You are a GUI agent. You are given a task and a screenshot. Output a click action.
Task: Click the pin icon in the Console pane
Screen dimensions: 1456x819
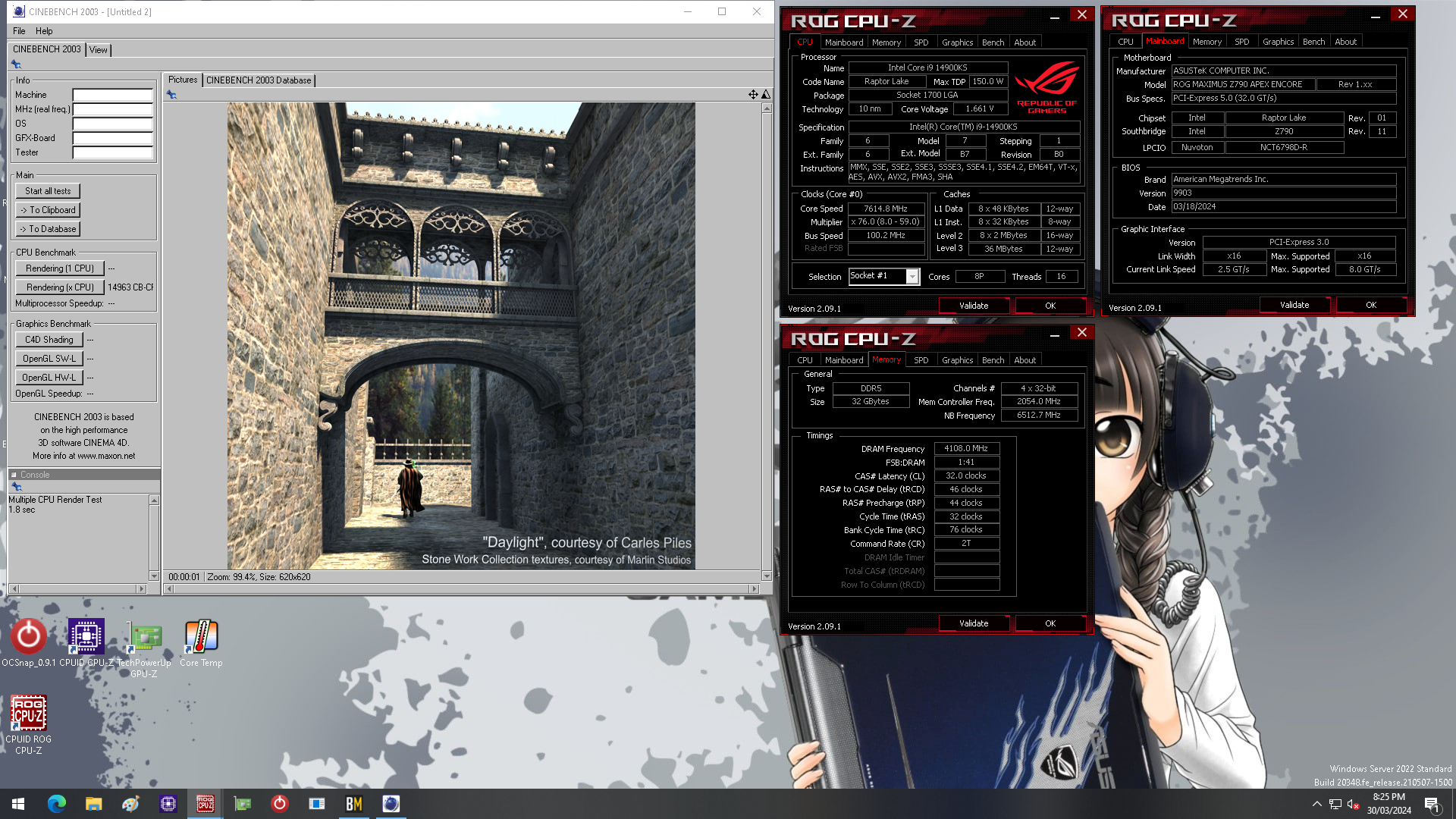(17, 487)
